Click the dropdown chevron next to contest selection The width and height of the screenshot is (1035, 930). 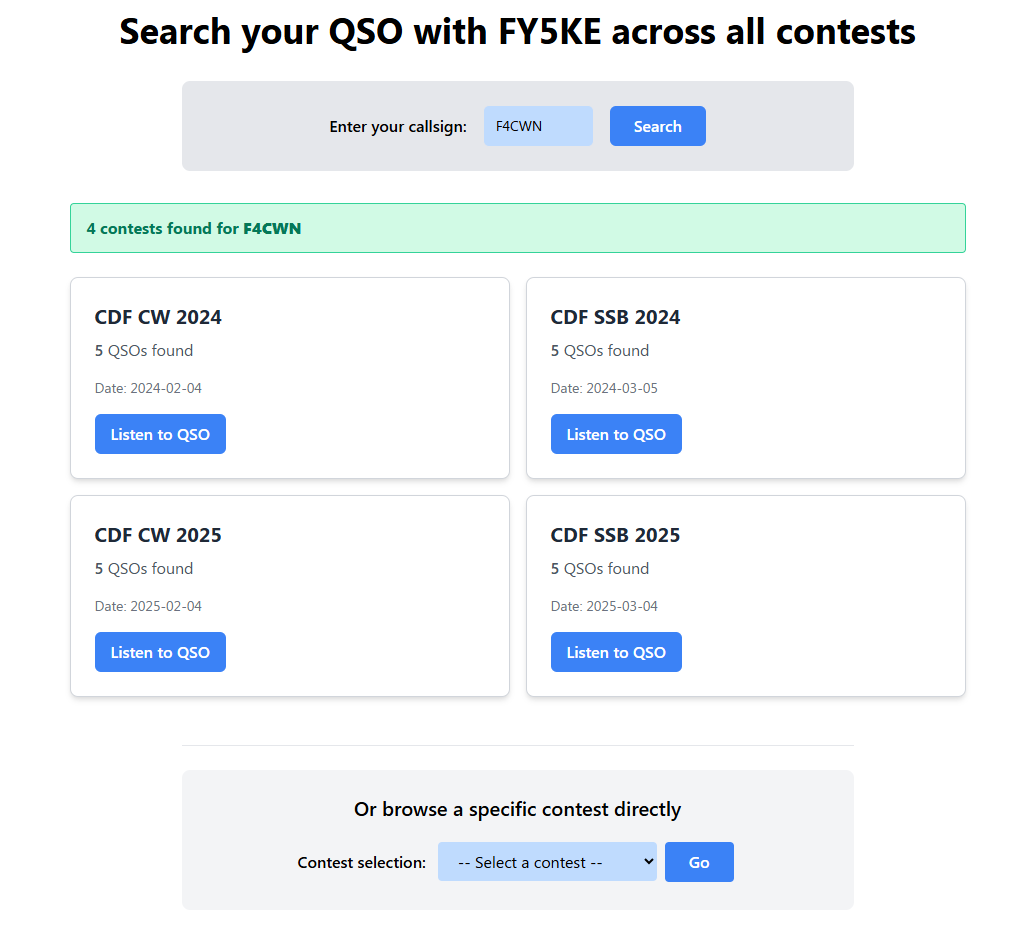coord(645,861)
